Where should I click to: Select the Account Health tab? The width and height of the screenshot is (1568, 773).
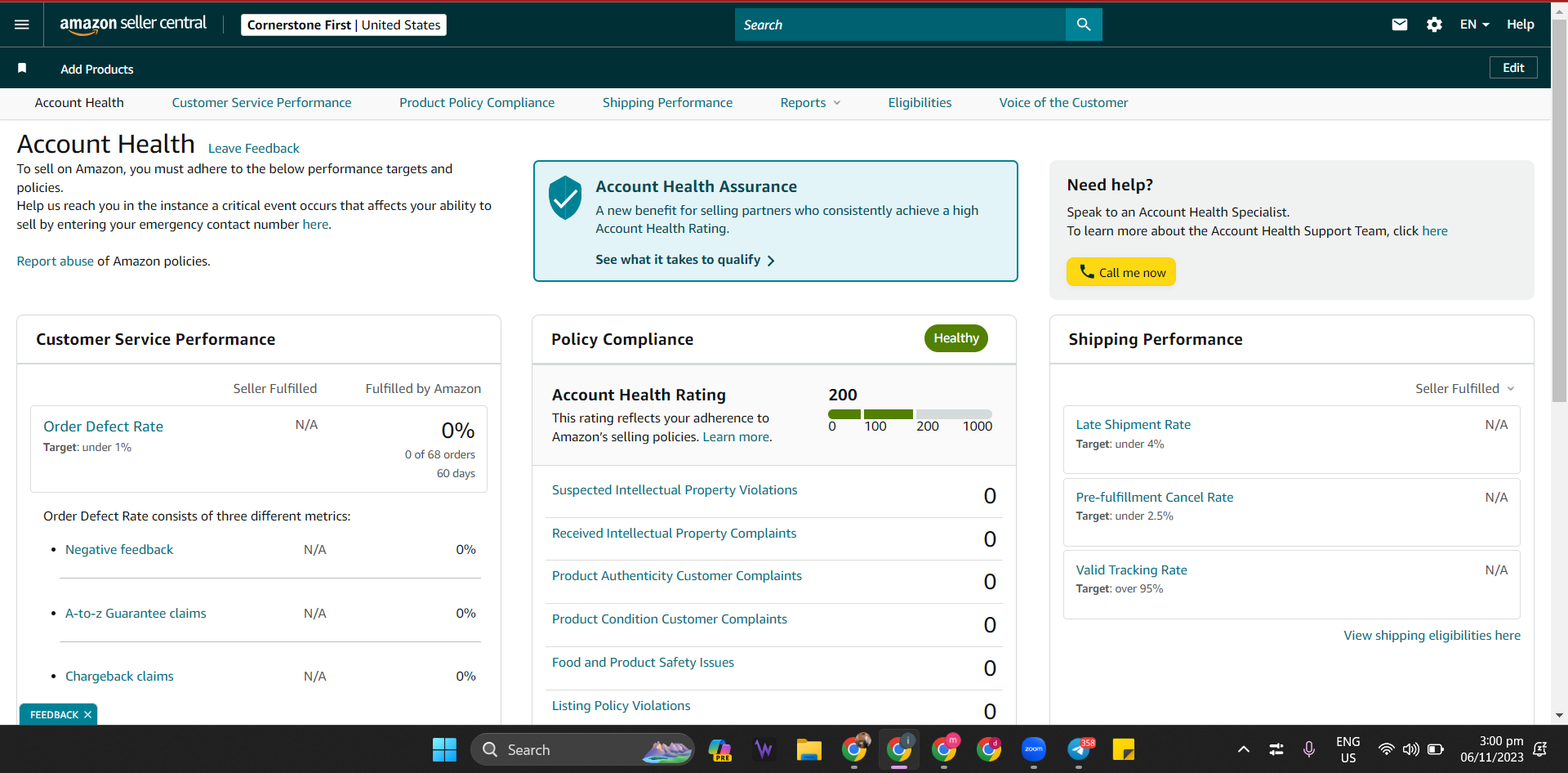pyautogui.click(x=79, y=103)
